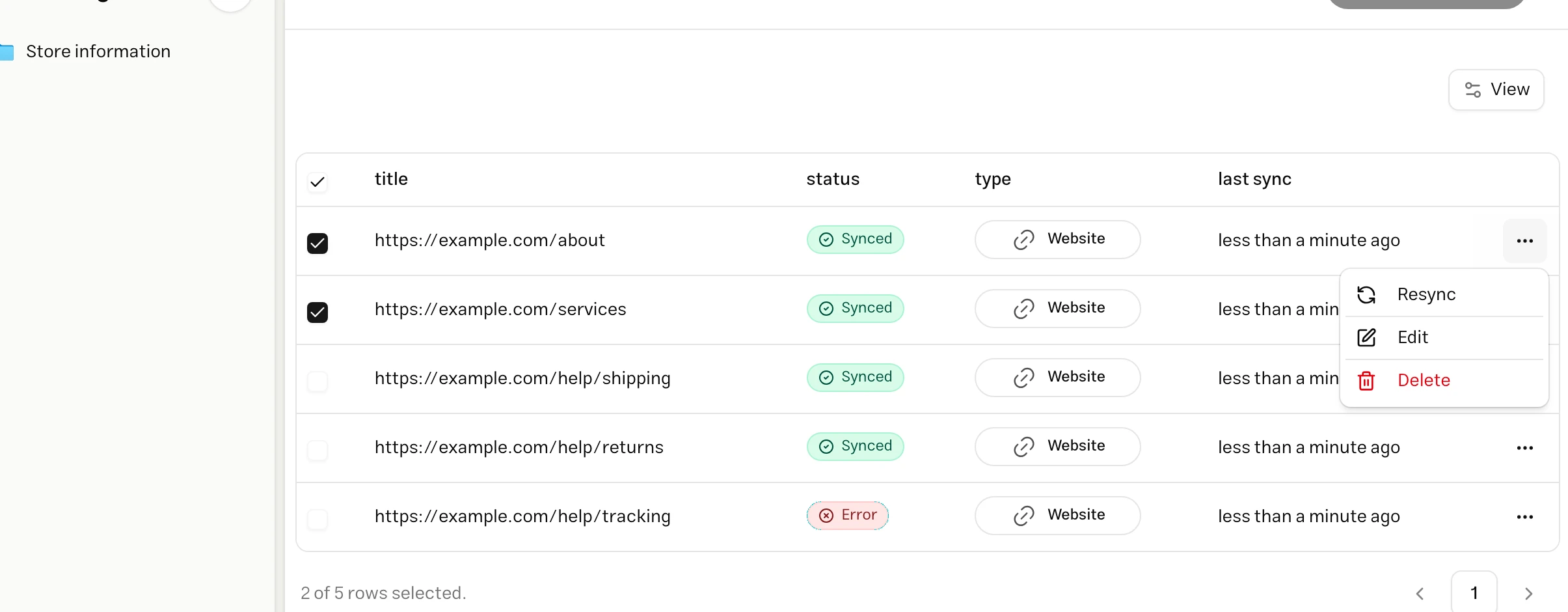Go to the next page arrow
The width and height of the screenshot is (1568, 612).
[x=1528, y=594]
